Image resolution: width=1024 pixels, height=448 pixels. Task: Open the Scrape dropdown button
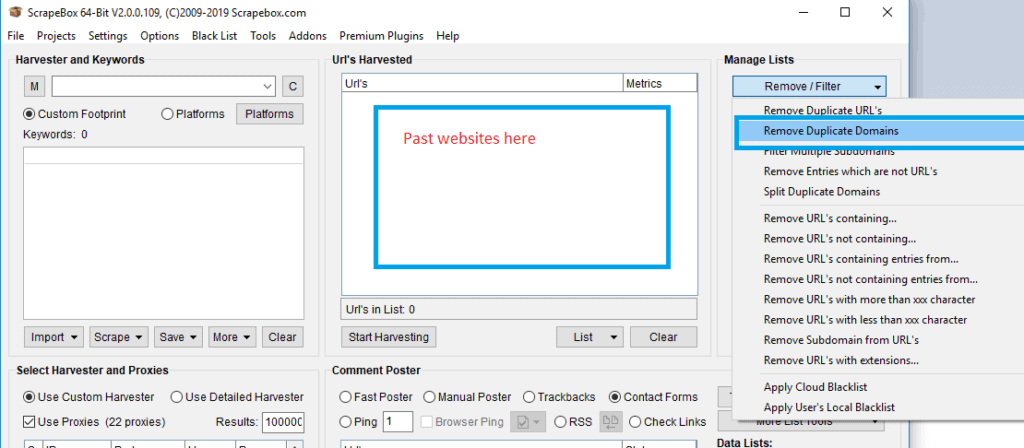pos(119,337)
